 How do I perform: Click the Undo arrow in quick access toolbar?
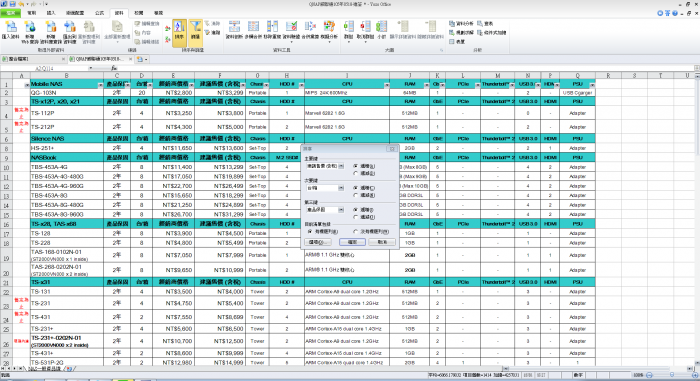(x=21, y=4)
